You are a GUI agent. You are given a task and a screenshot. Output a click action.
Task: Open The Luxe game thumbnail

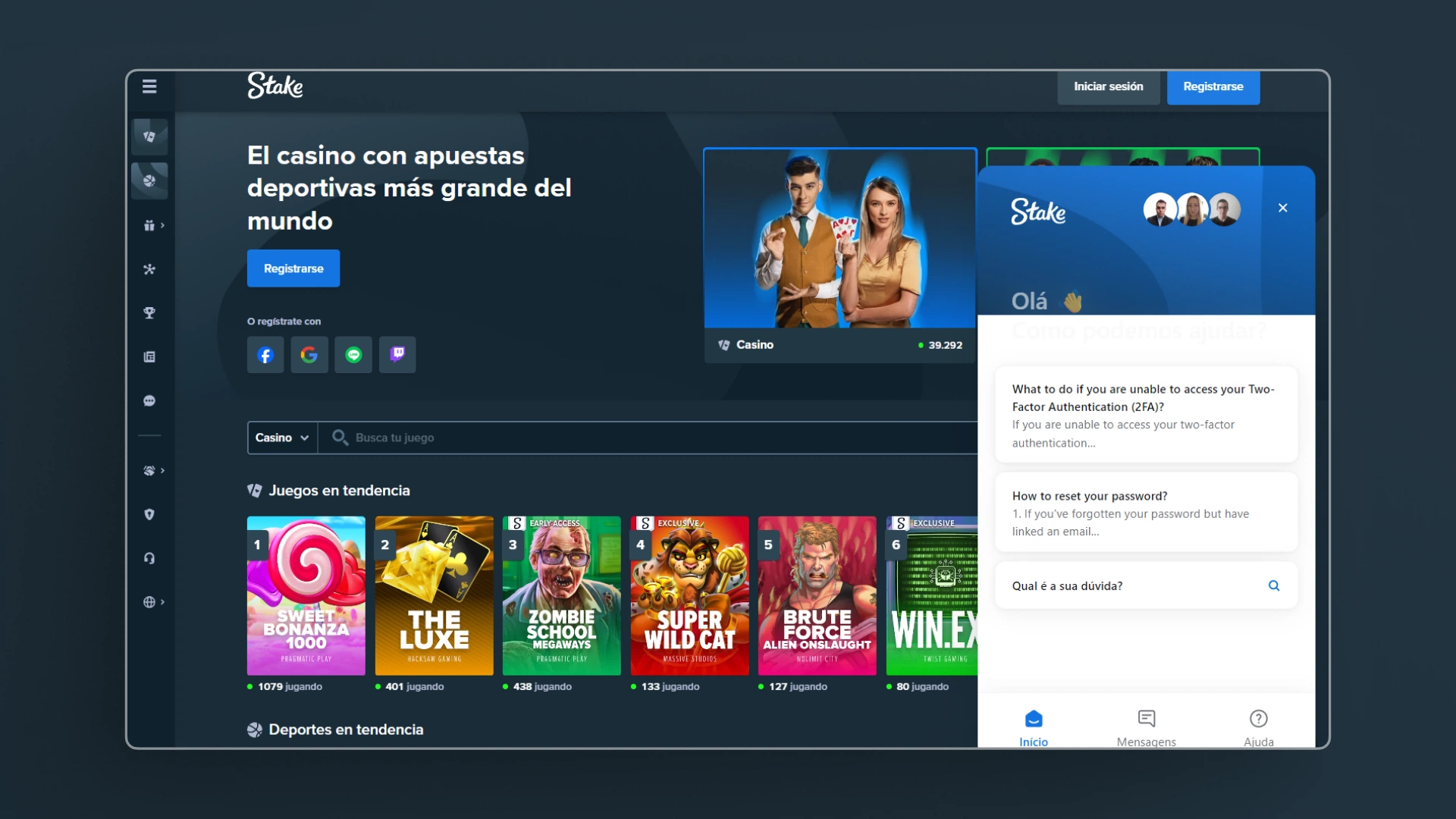click(435, 596)
